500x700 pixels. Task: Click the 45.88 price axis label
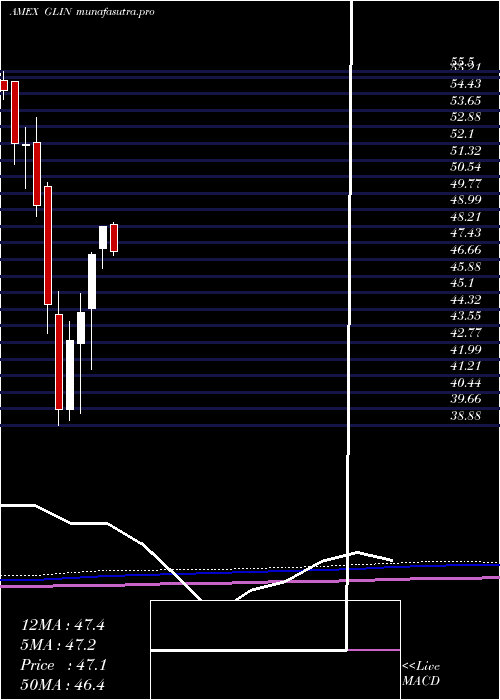(465, 267)
